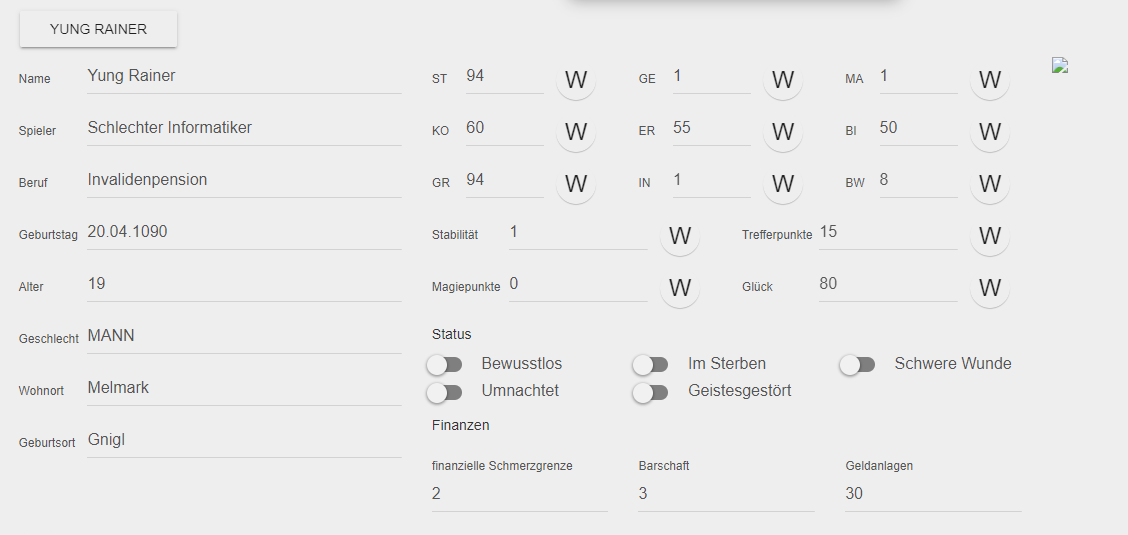Click the Name field containing Yung Rainer
Screen dimensions: 1128x535
[244, 76]
